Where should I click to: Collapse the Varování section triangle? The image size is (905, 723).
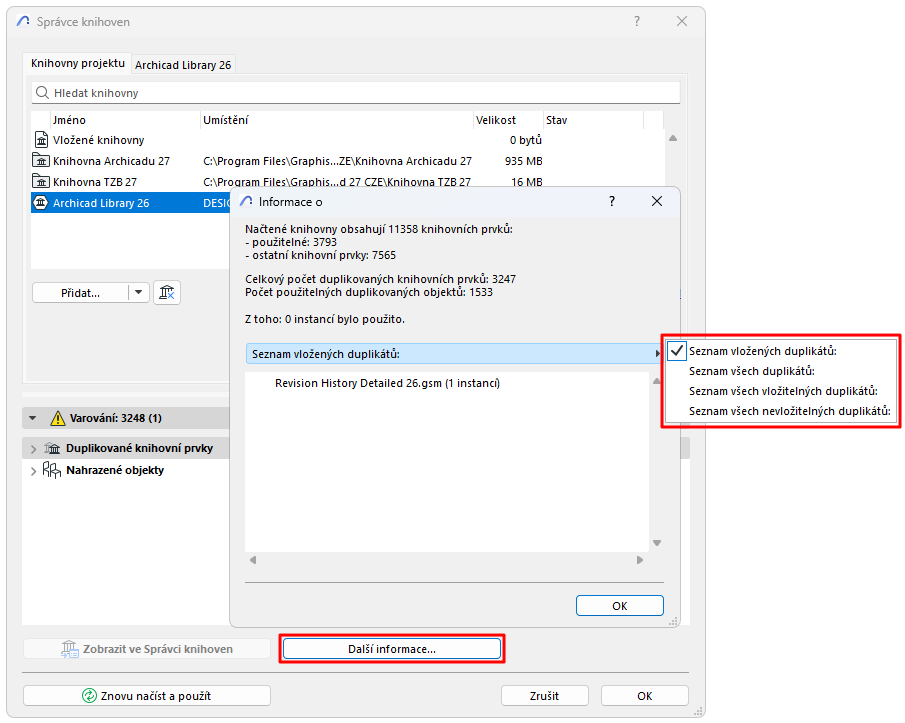pos(33,418)
